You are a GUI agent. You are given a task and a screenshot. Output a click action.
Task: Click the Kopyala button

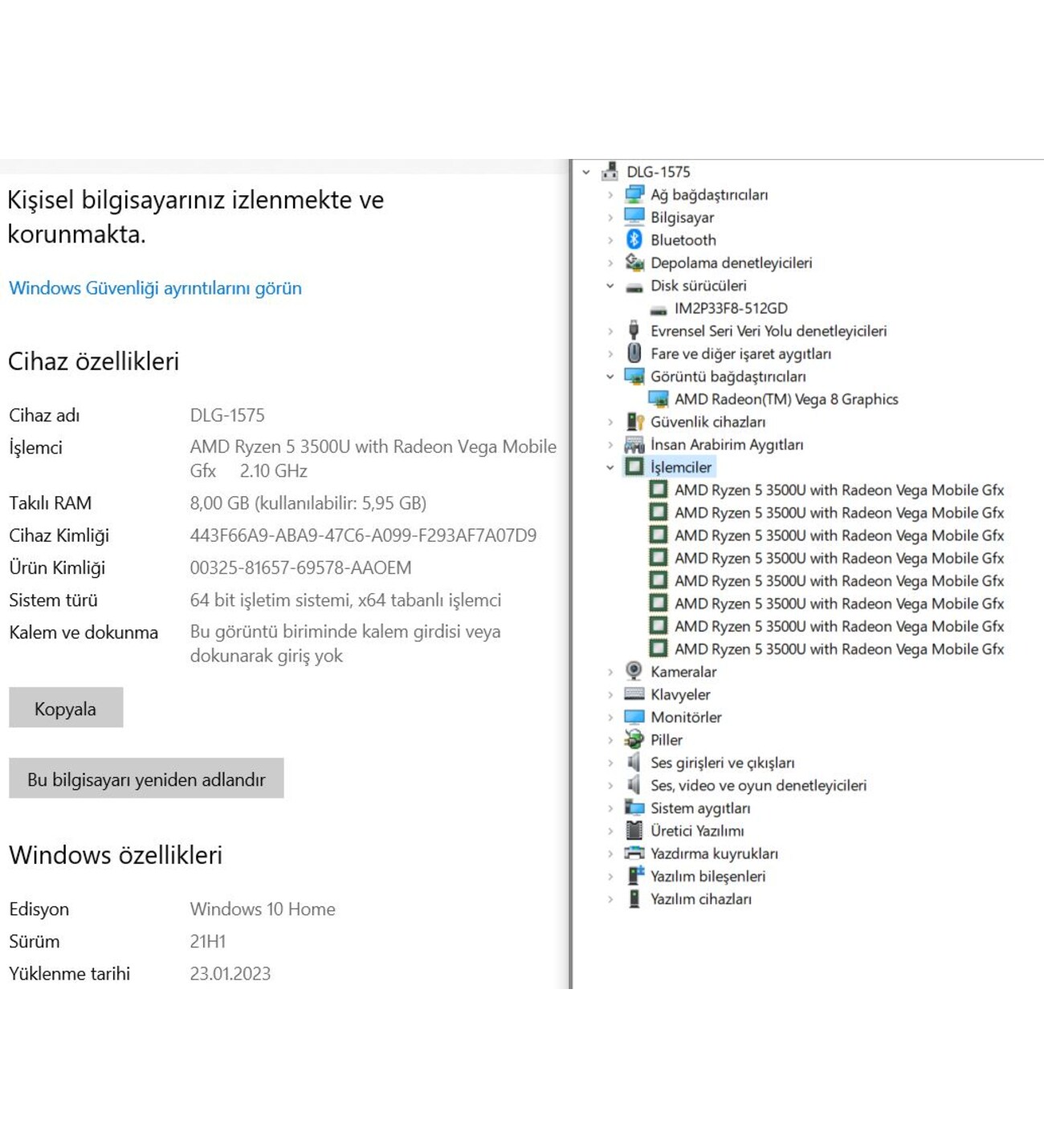(66, 707)
